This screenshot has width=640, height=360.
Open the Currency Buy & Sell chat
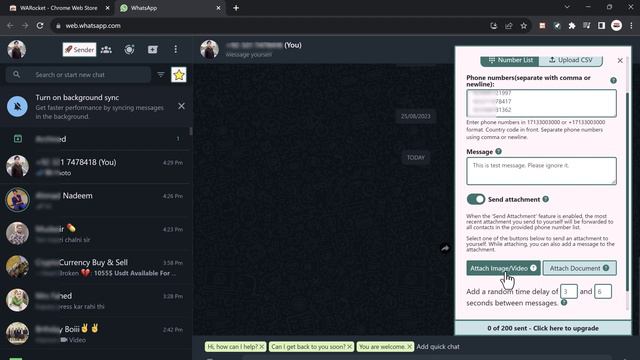coord(95,267)
